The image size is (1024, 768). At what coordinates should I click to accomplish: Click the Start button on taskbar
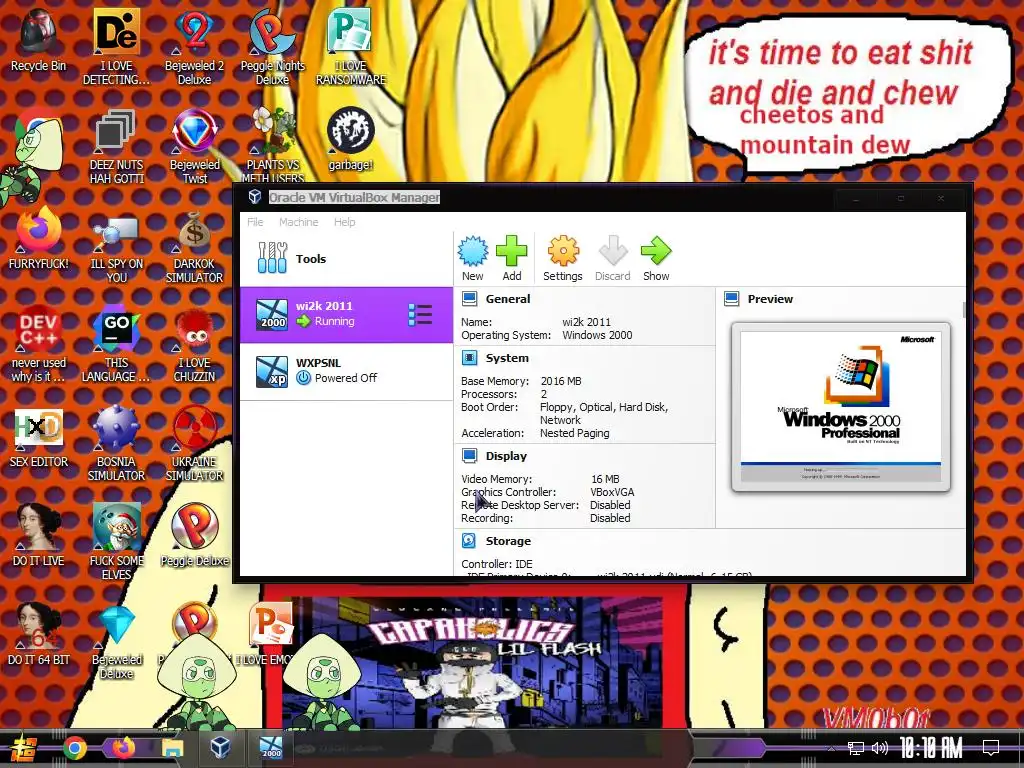[22, 748]
